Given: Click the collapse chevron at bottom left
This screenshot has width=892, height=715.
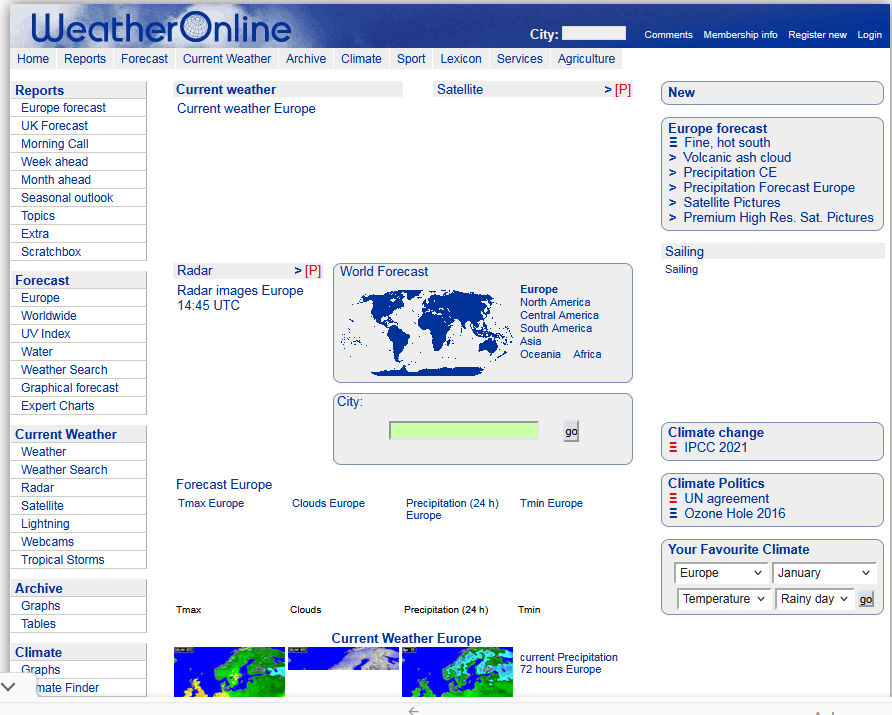Looking at the screenshot, I should 9,687.
